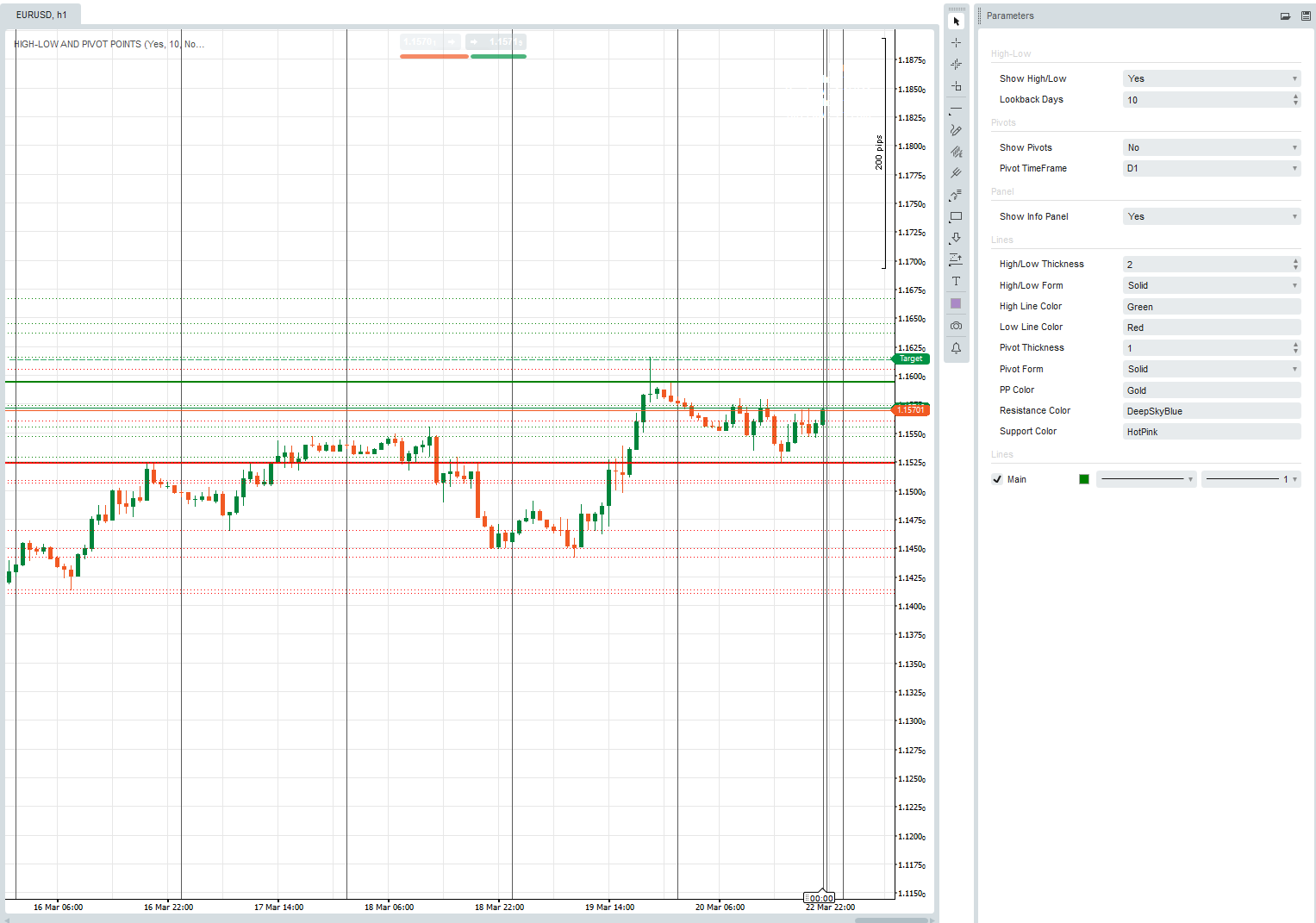Select the rectangle shape tool
This screenshot has height=923, width=1316.
(x=956, y=216)
